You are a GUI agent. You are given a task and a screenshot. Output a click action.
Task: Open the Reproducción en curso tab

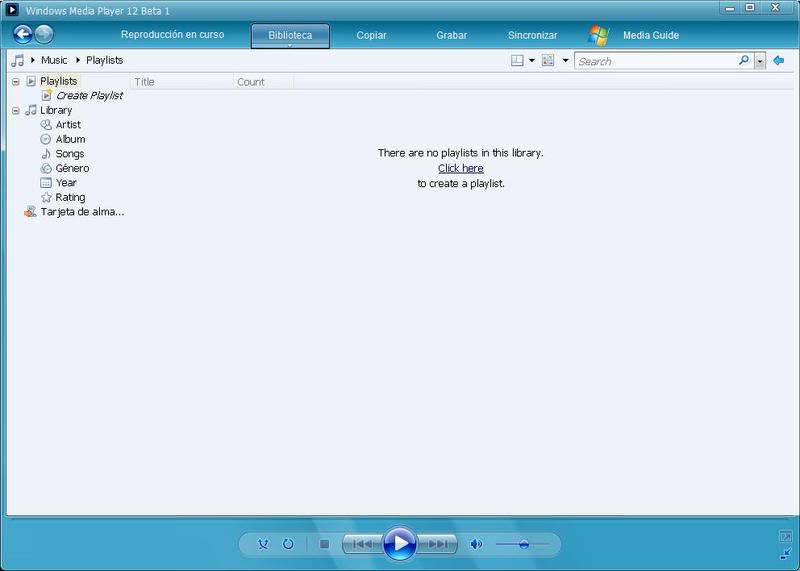tap(172, 35)
